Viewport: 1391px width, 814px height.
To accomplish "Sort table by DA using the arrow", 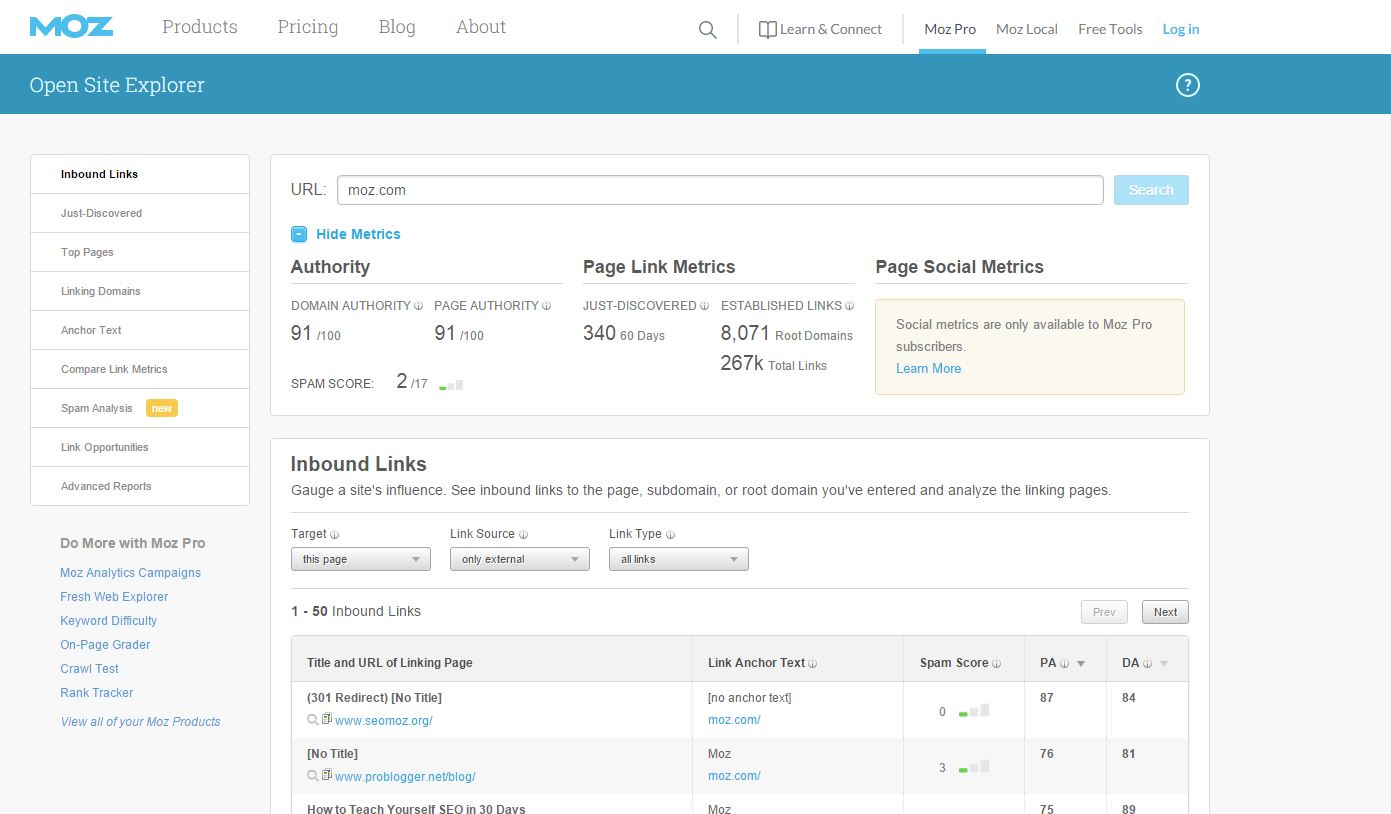I will 1164,664.
